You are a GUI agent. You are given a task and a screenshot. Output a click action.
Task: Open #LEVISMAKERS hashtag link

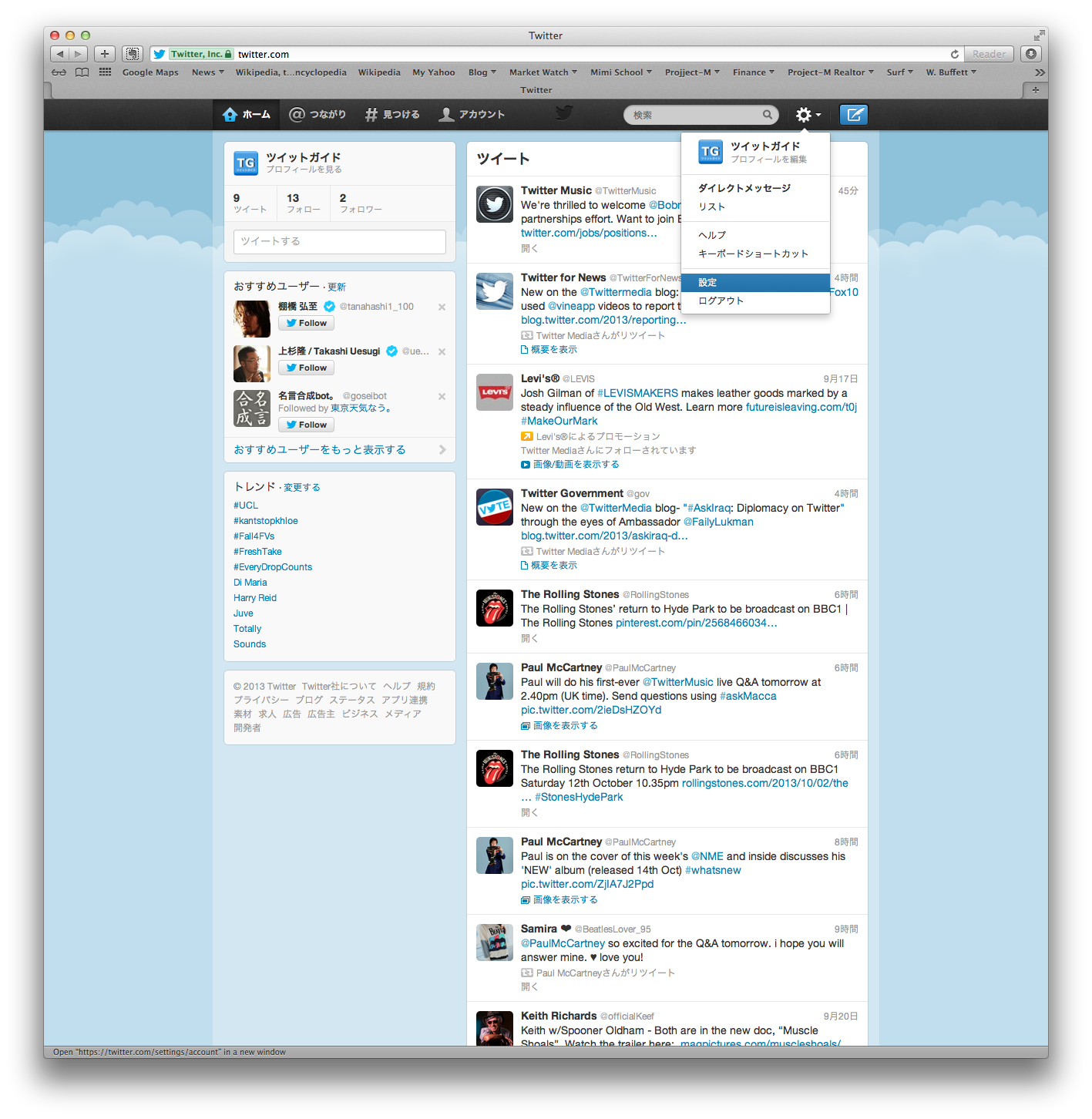(637, 393)
